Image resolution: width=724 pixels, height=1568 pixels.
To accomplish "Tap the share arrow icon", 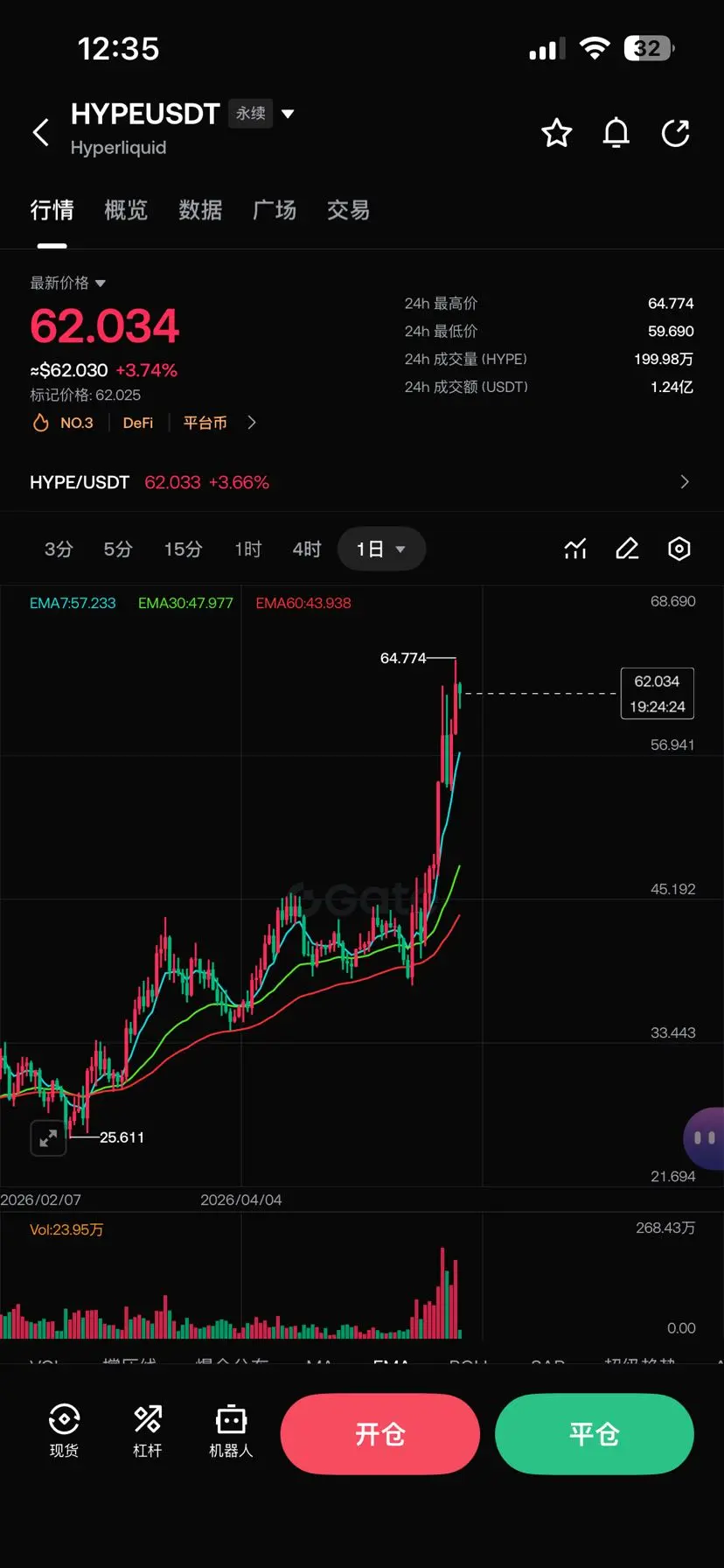I will click(676, 133).
